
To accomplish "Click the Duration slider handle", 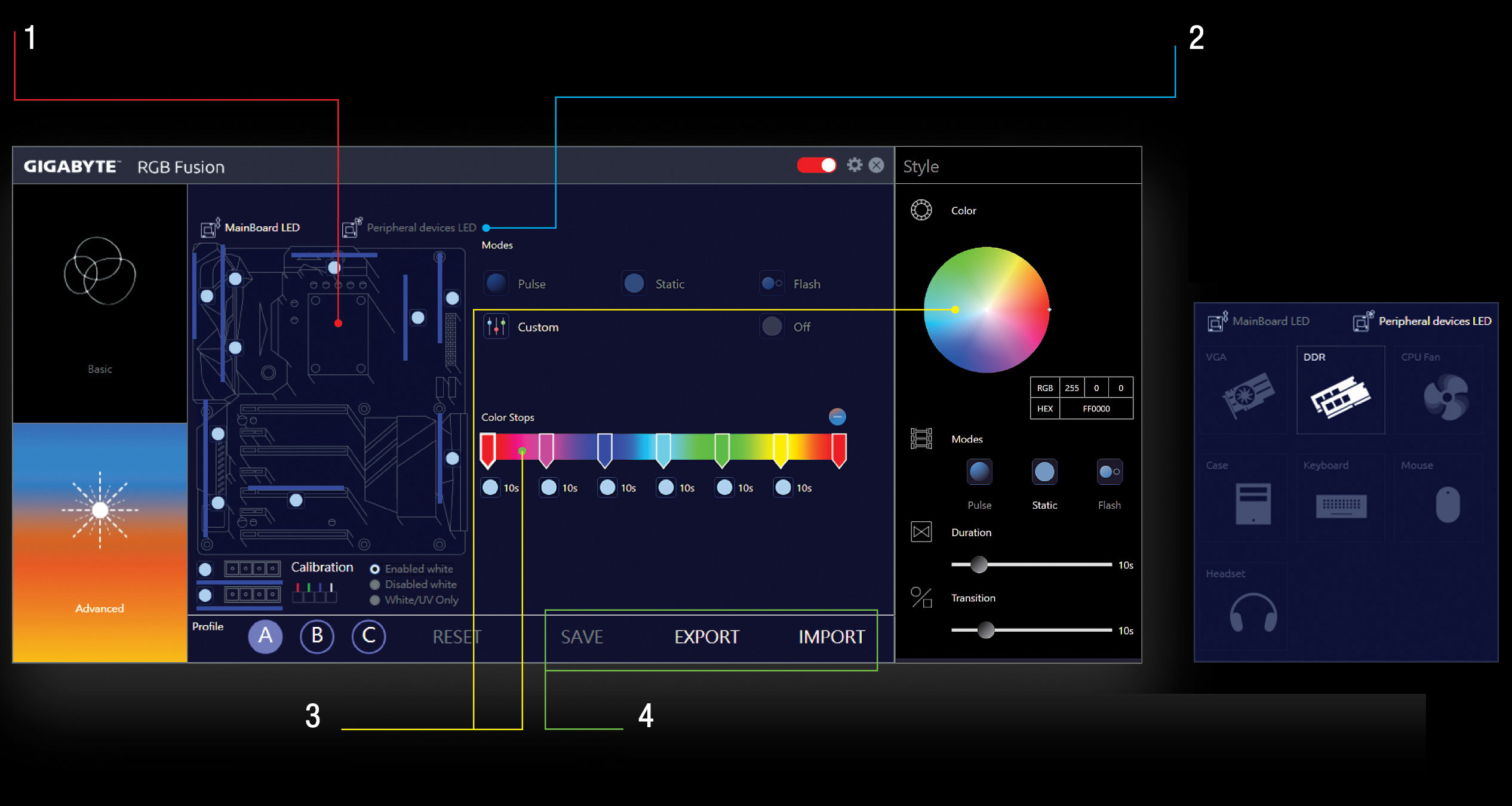I will tap(979, 564).
